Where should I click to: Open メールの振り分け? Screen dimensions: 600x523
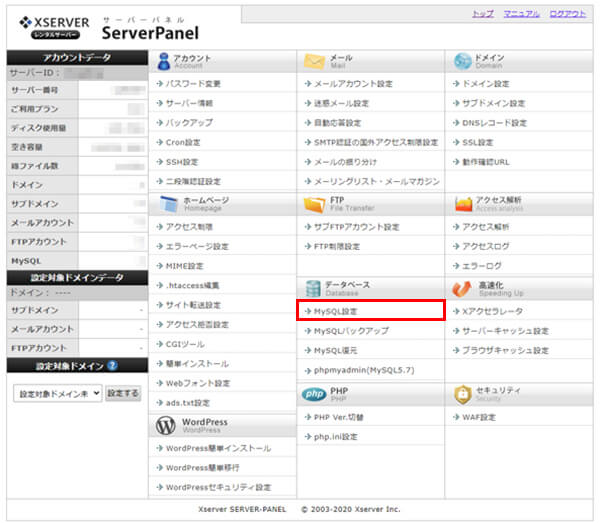[x=345, y=162]
